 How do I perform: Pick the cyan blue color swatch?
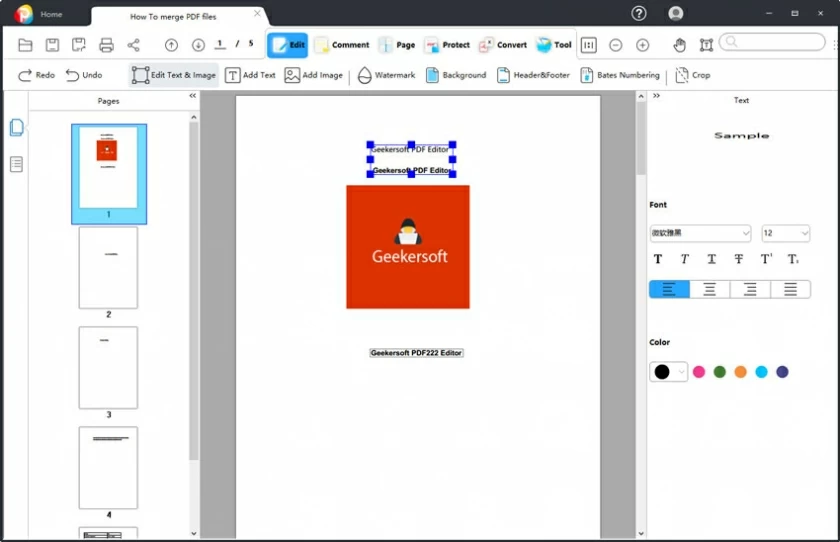[x=761, y=372]
